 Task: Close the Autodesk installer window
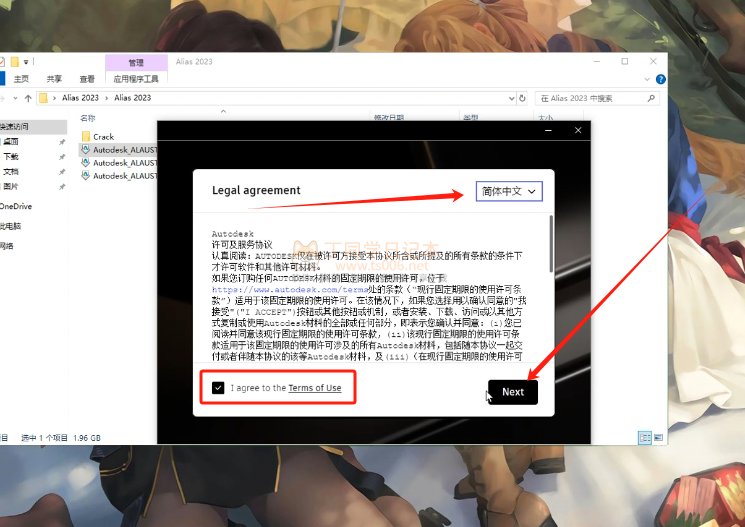(x=578, y=130)
